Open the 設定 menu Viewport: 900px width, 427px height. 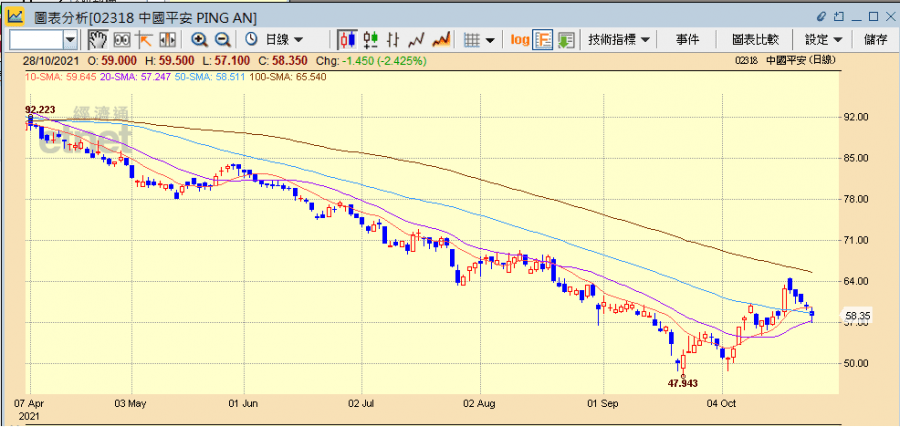coord(823,39)
